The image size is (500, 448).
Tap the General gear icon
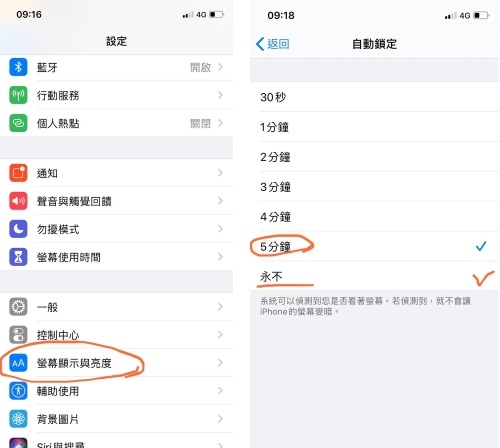click(18, 307)
